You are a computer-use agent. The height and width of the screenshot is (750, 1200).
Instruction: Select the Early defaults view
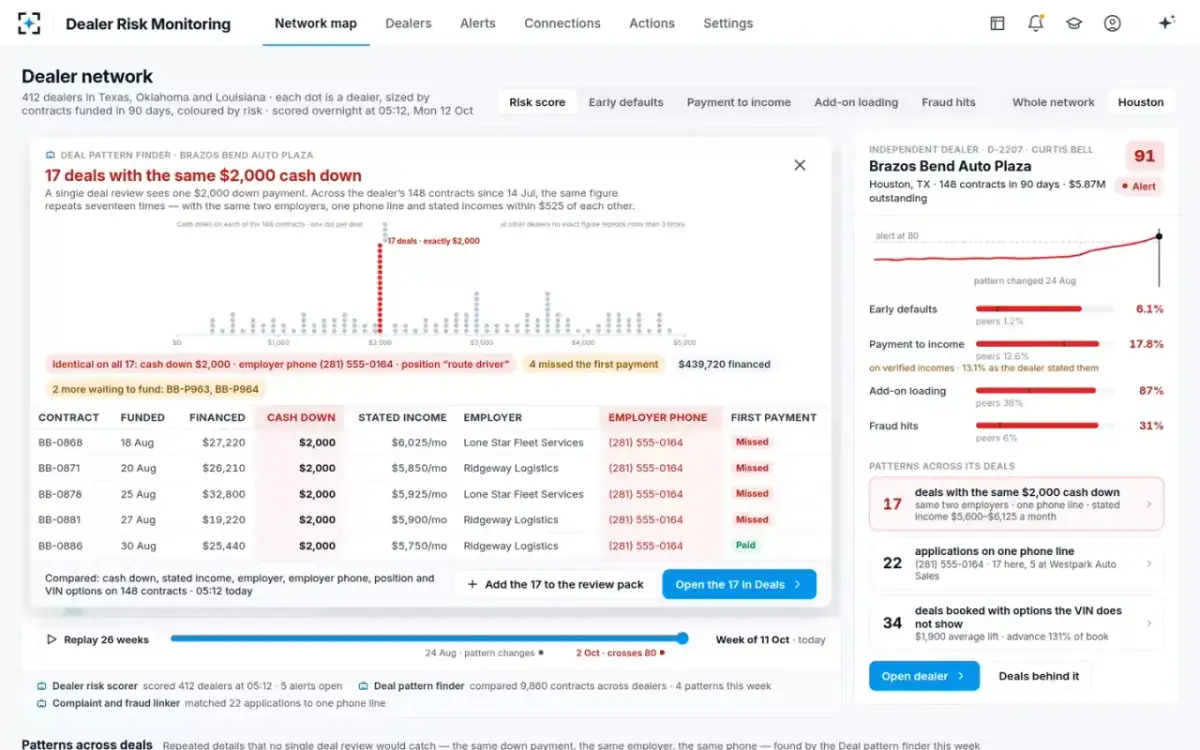[x=626, y=102]
